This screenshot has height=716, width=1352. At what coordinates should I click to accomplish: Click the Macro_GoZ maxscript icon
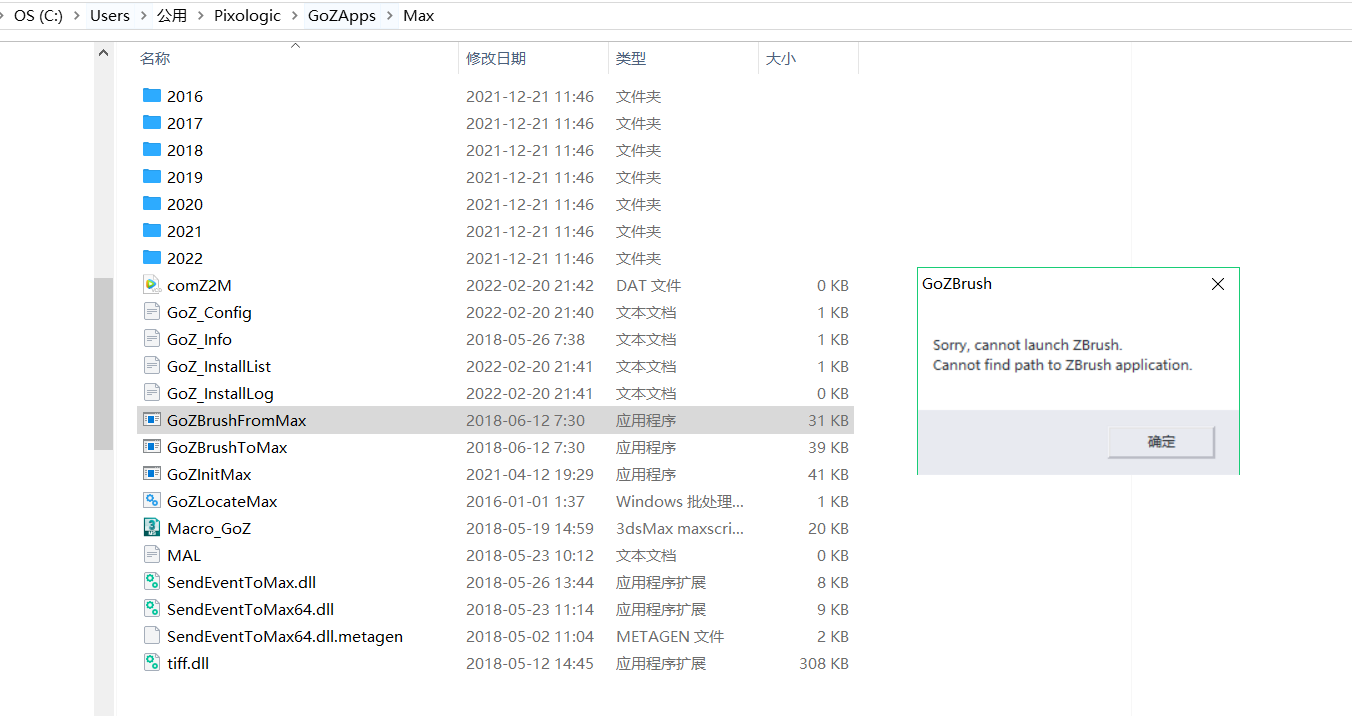pyautogui.click(x=152, y=528)
